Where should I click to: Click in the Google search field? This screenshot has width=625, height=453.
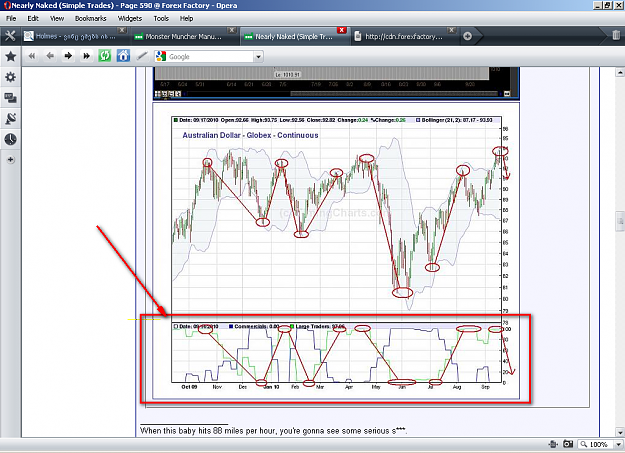pos(210,57)
